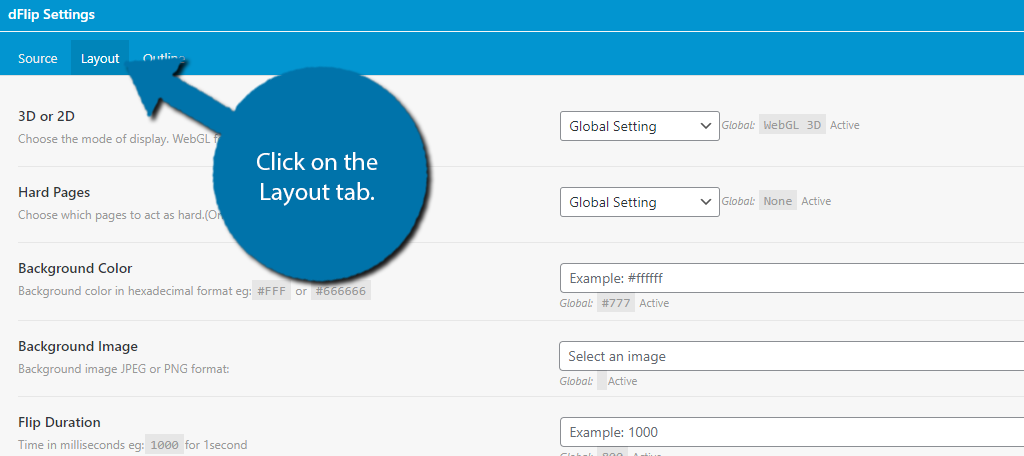Select the 'Hard Pages' label
The height and width of the screenshot is (456, 1024).
54,193
